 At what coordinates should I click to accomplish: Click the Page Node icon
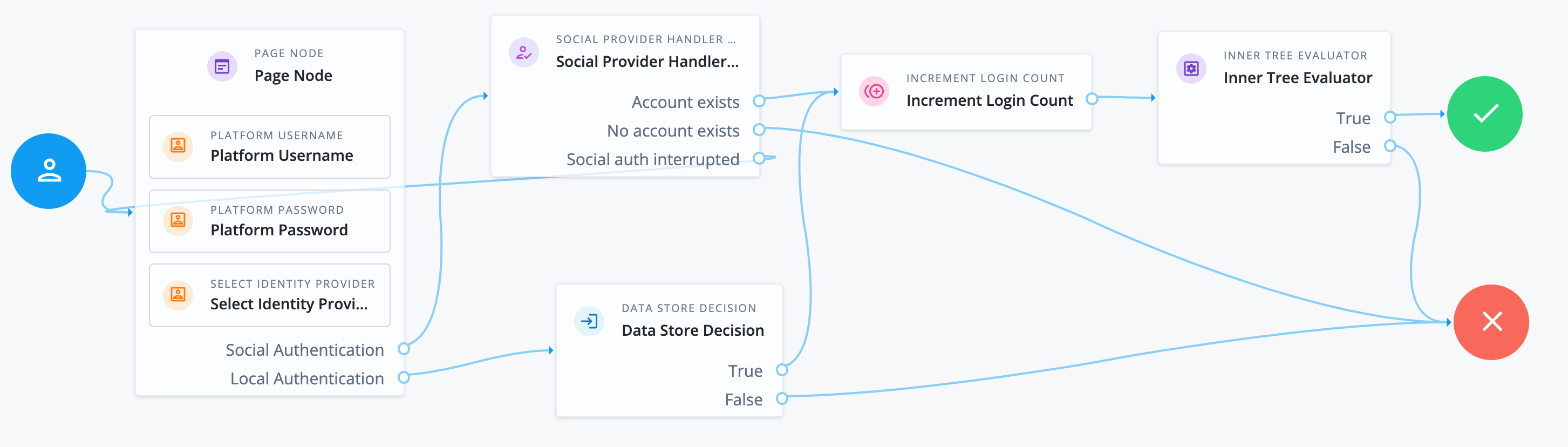(222, 66)
